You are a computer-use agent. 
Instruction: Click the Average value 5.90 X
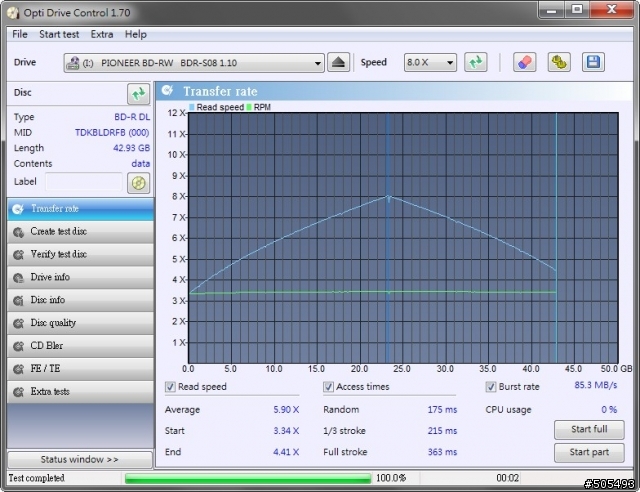tap(286, 410)
